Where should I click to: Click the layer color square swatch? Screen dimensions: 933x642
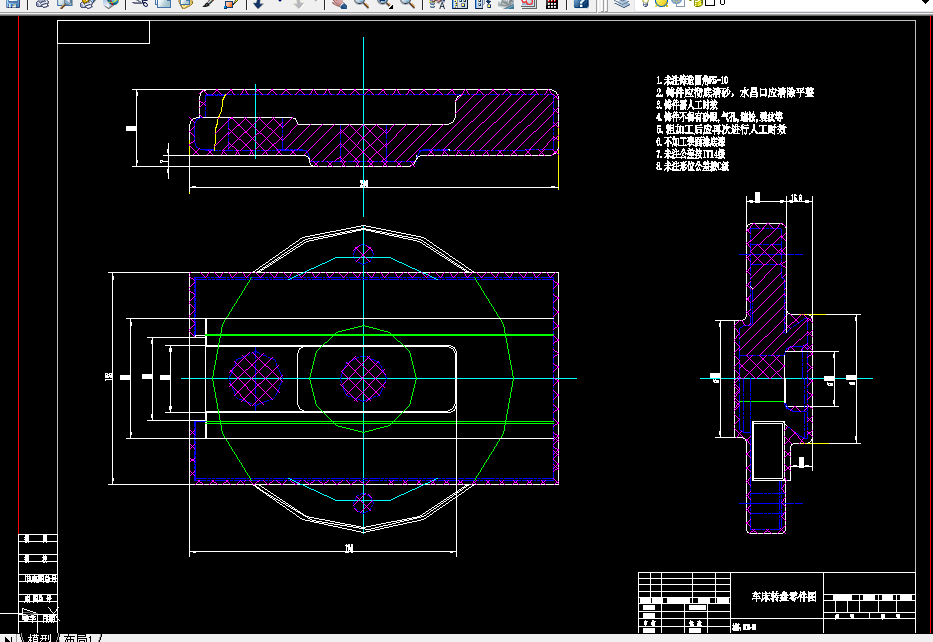pos(710,2)
